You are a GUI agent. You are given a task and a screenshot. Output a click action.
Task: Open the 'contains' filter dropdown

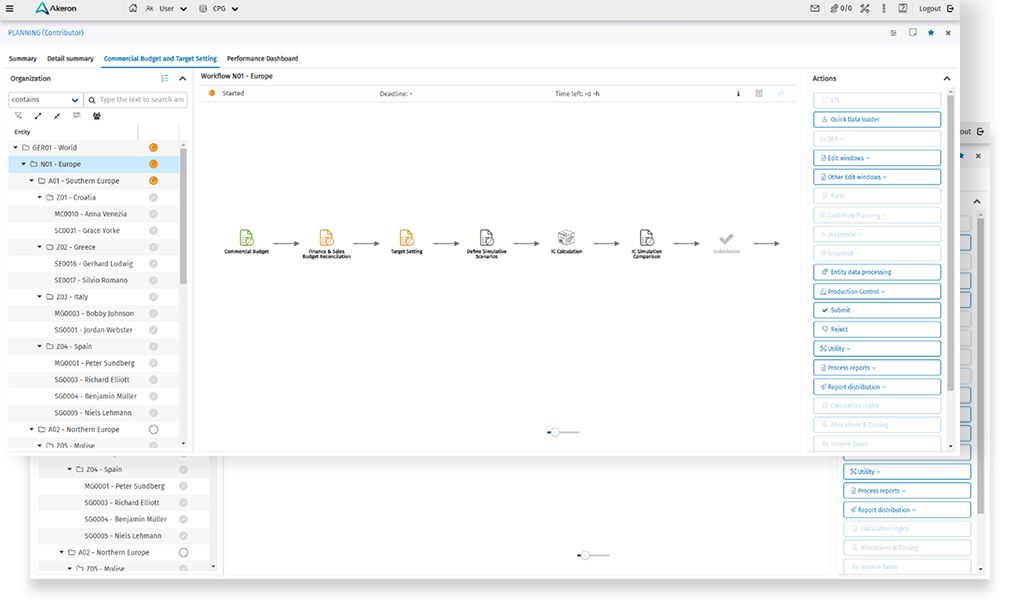click(x=46, y=100)
